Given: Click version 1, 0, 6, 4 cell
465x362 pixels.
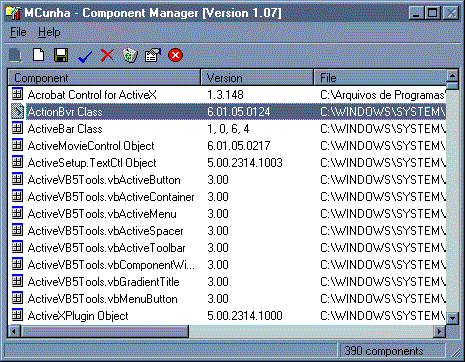Looking at the screenshot, I should [x=228, y=129].
